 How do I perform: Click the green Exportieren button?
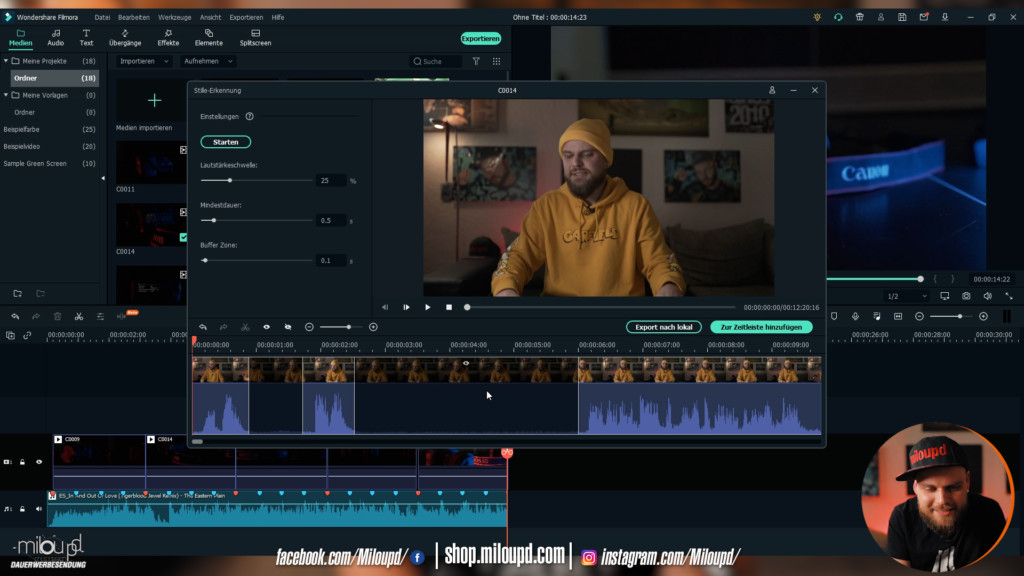(x=481, y=39)
